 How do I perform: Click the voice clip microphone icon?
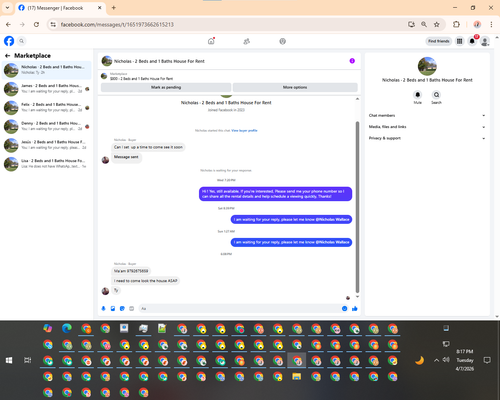point(103,309)
